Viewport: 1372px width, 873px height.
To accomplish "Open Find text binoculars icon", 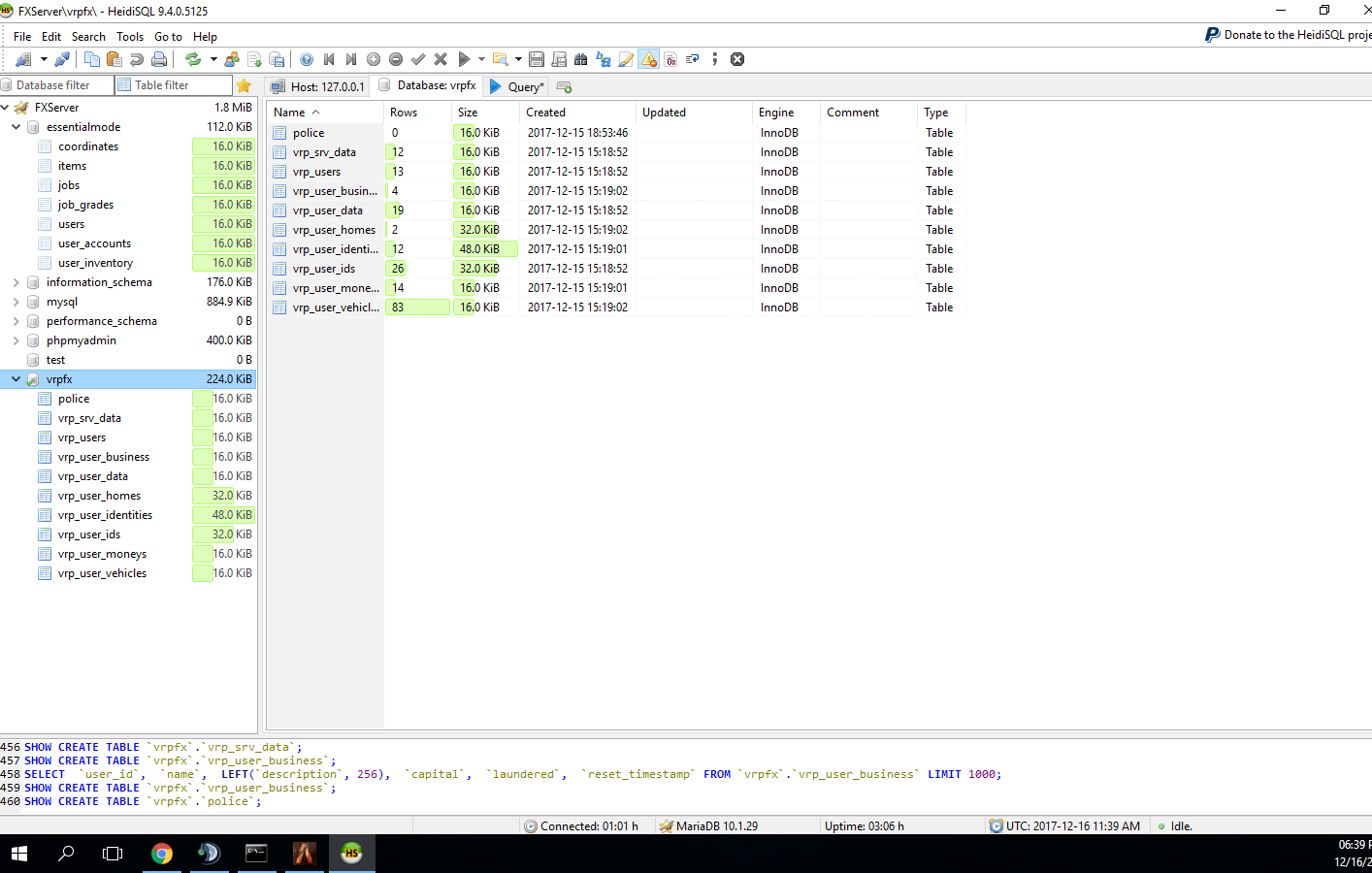I will [581, 59].
